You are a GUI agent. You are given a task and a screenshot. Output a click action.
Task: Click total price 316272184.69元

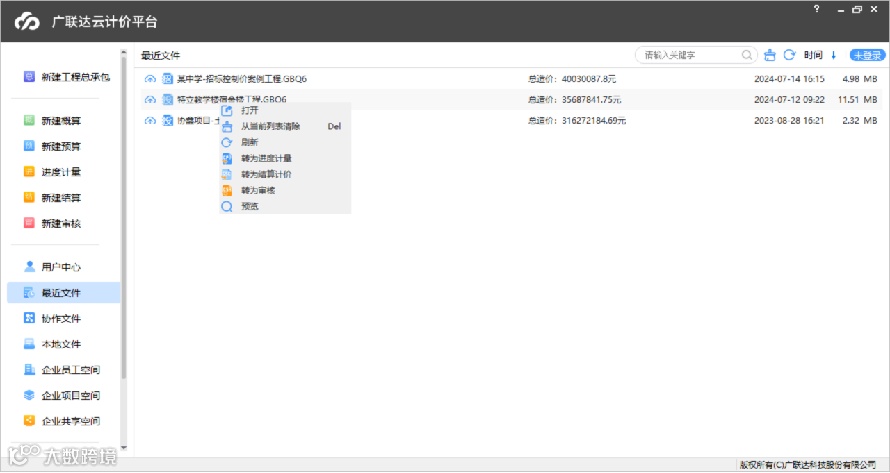[x=594, y=120]
